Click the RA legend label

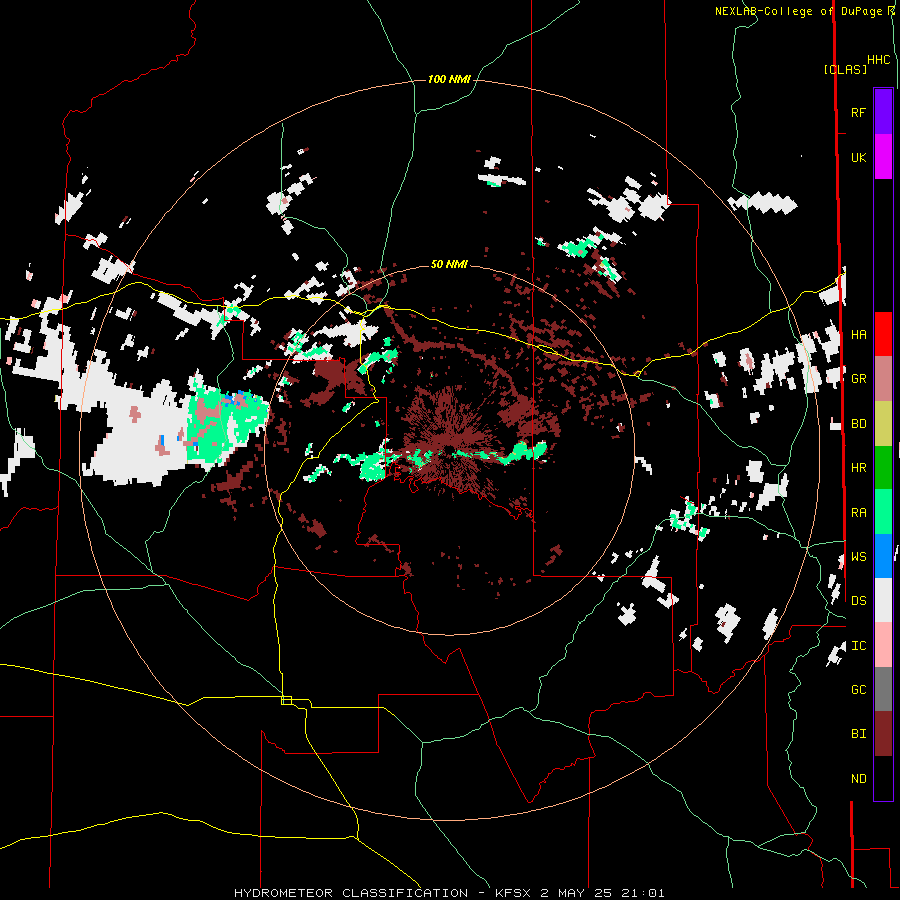858,513
